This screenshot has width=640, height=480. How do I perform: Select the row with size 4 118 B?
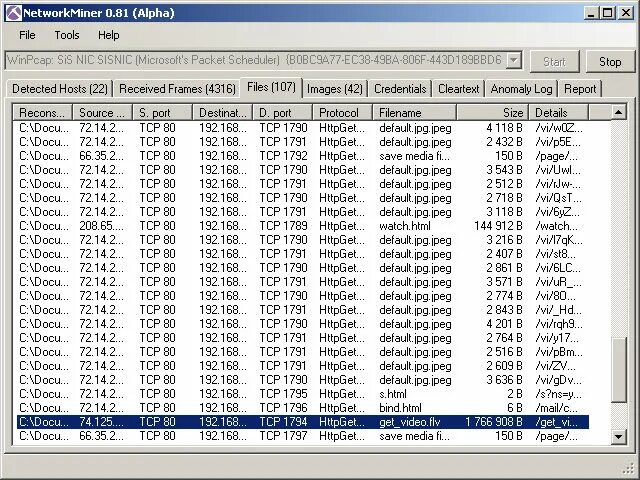[302, 128]
